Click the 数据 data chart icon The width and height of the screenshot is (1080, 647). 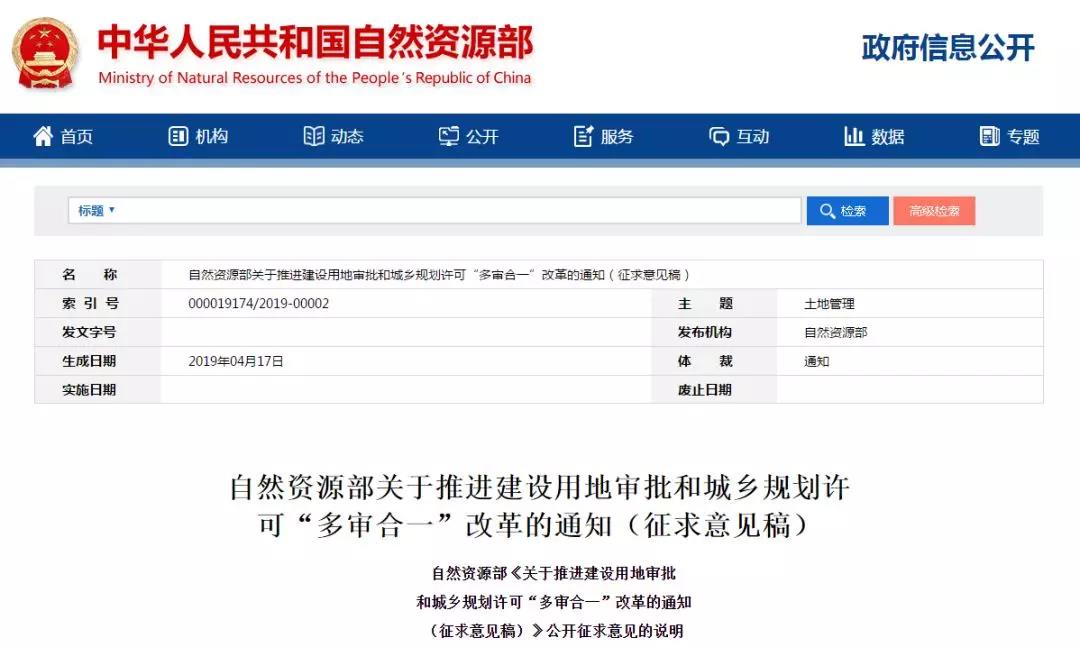[853, 137]
